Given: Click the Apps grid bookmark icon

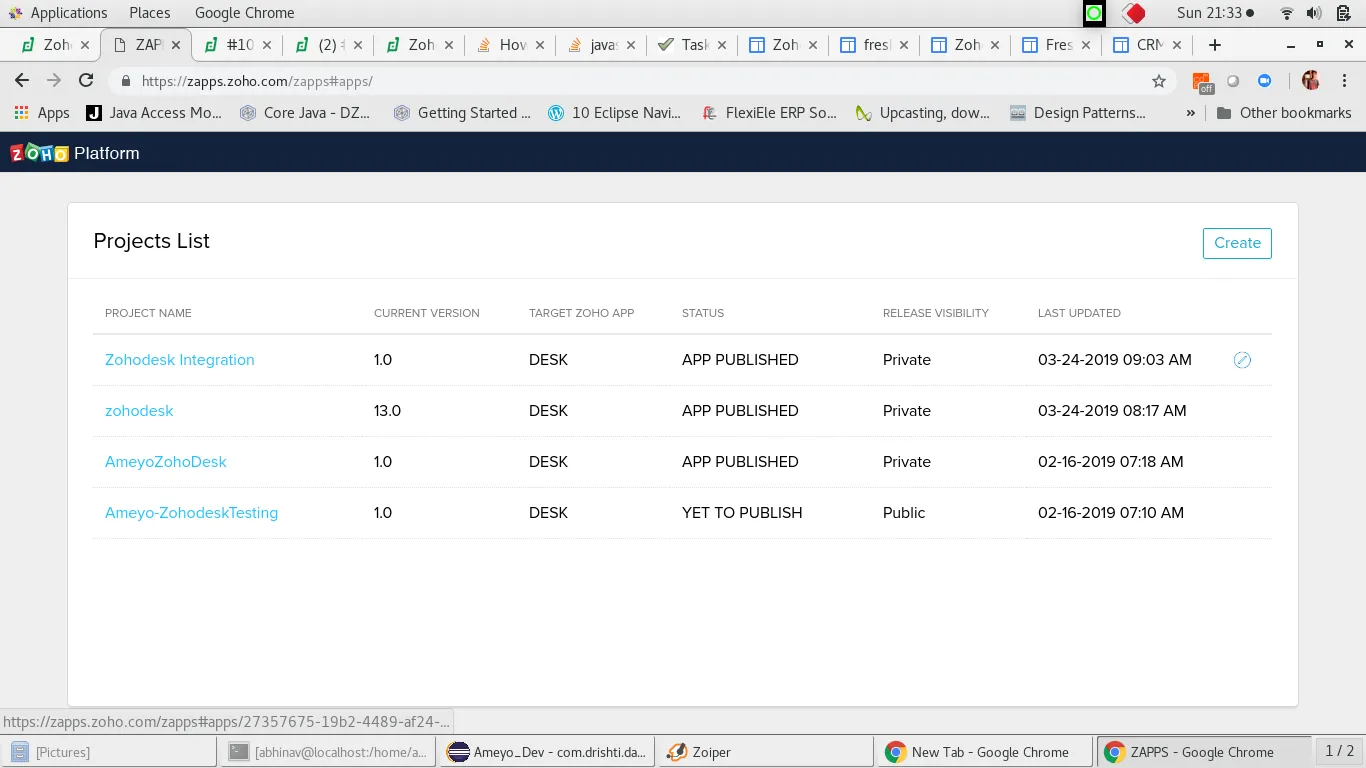Looking at the screenshot, I should tap(20, 113).
